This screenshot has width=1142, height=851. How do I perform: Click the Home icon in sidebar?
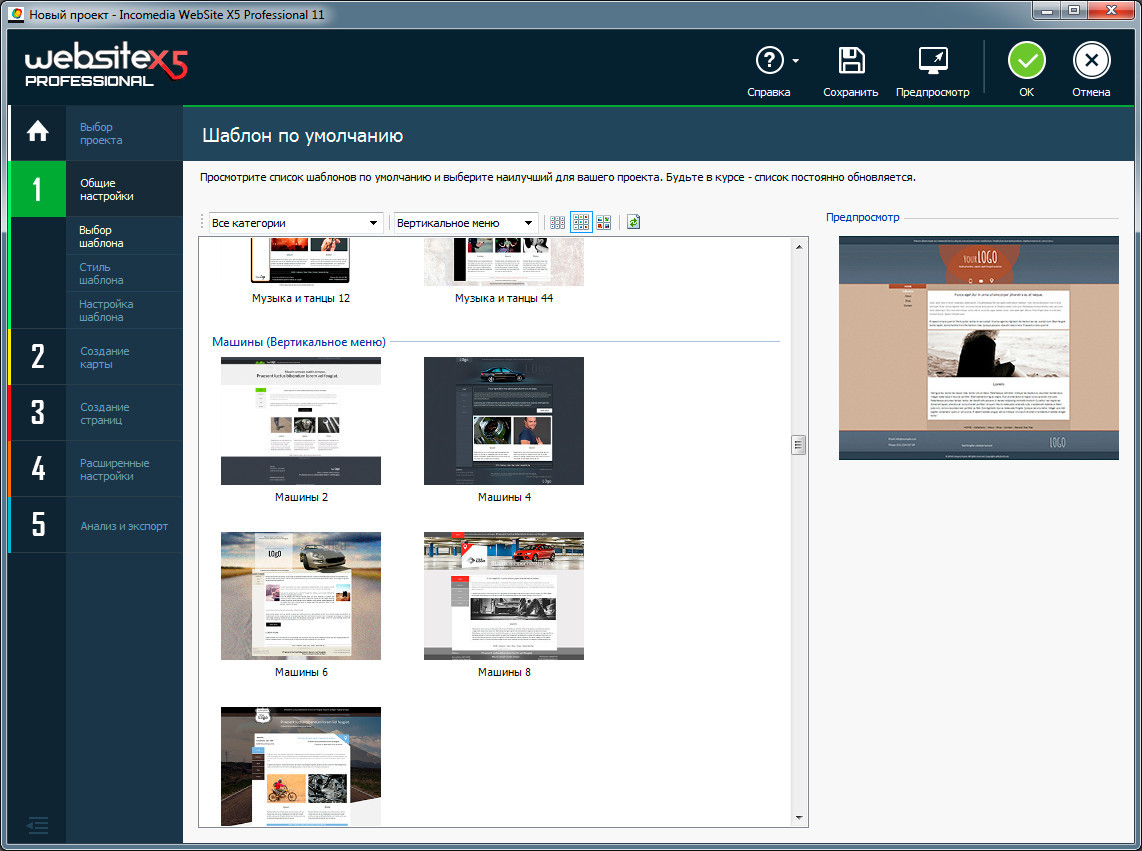37,132
